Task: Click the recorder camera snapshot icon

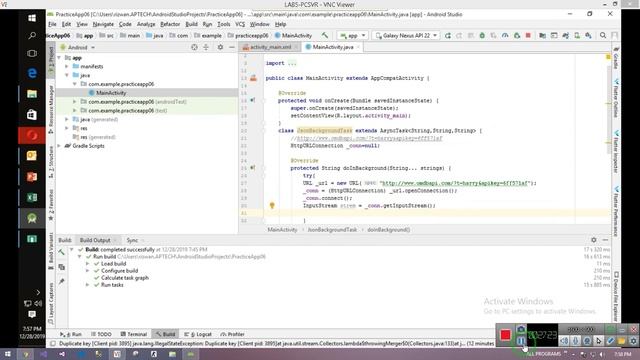Action: point(521,329)
